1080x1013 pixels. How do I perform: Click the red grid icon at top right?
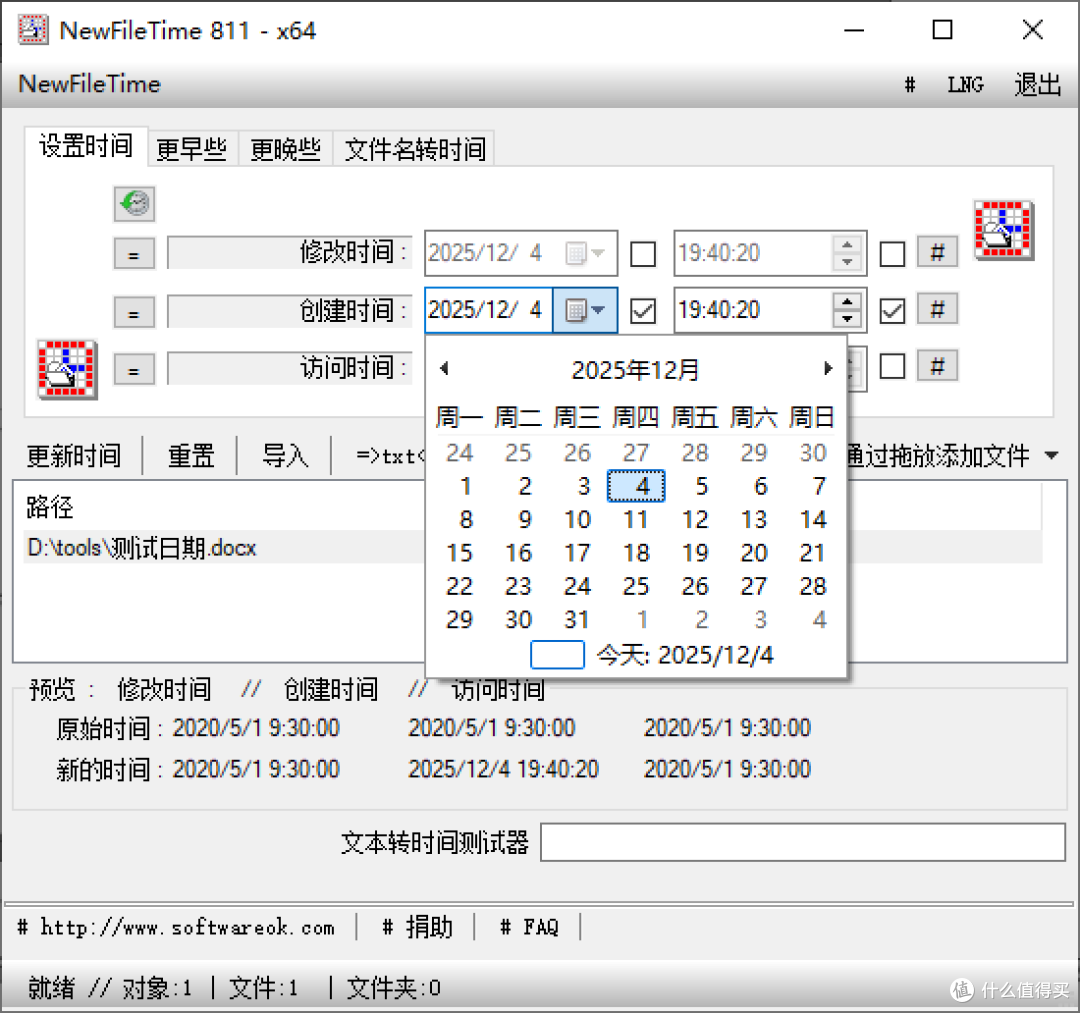[x=1004, y=230]
